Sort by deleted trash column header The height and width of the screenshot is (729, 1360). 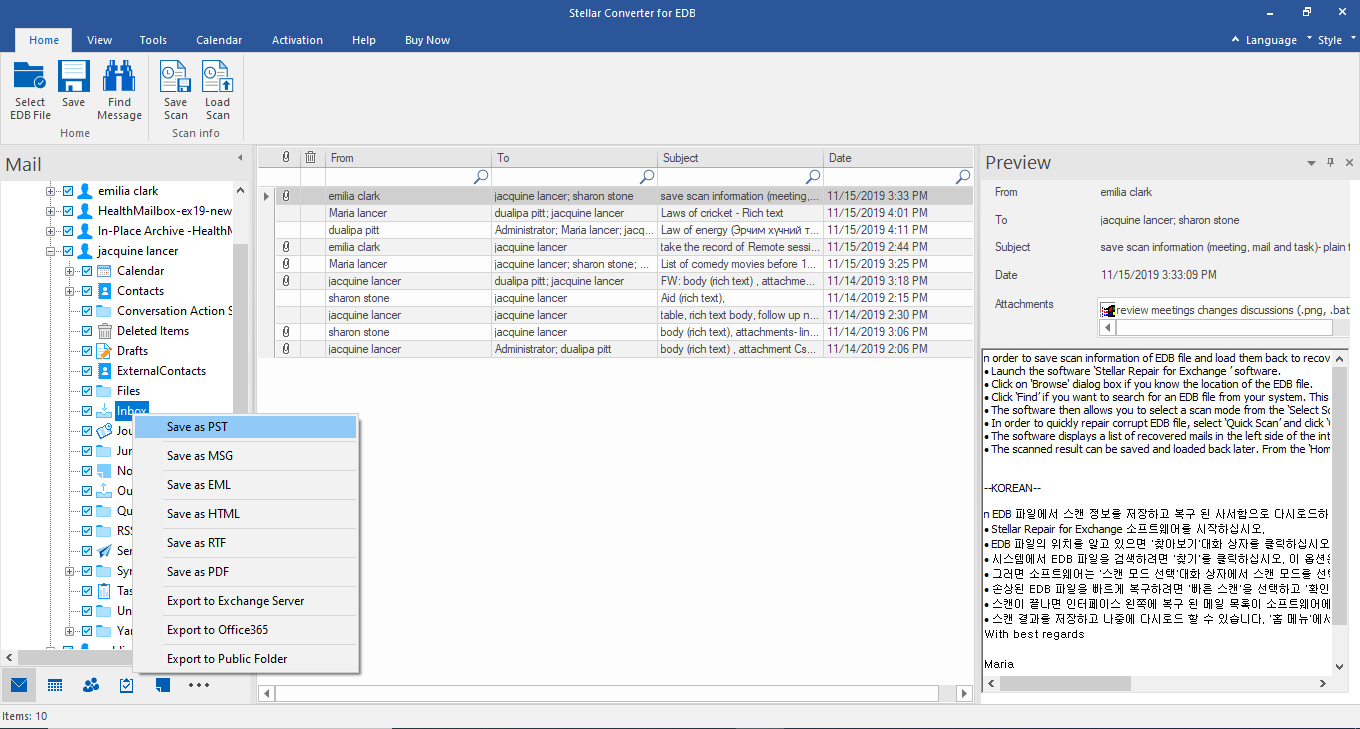tap(311, 157)
